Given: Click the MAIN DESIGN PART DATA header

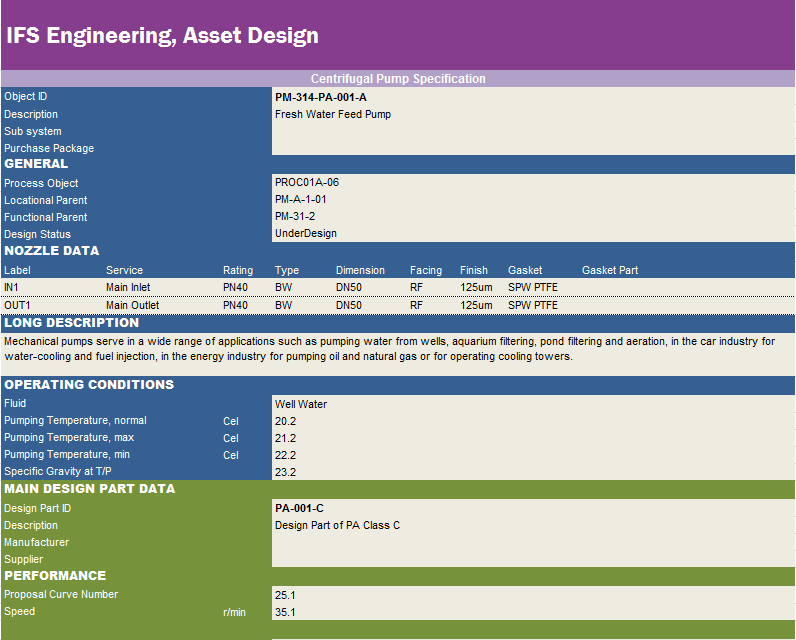Looking at the screenshot, I should (90, 489).
